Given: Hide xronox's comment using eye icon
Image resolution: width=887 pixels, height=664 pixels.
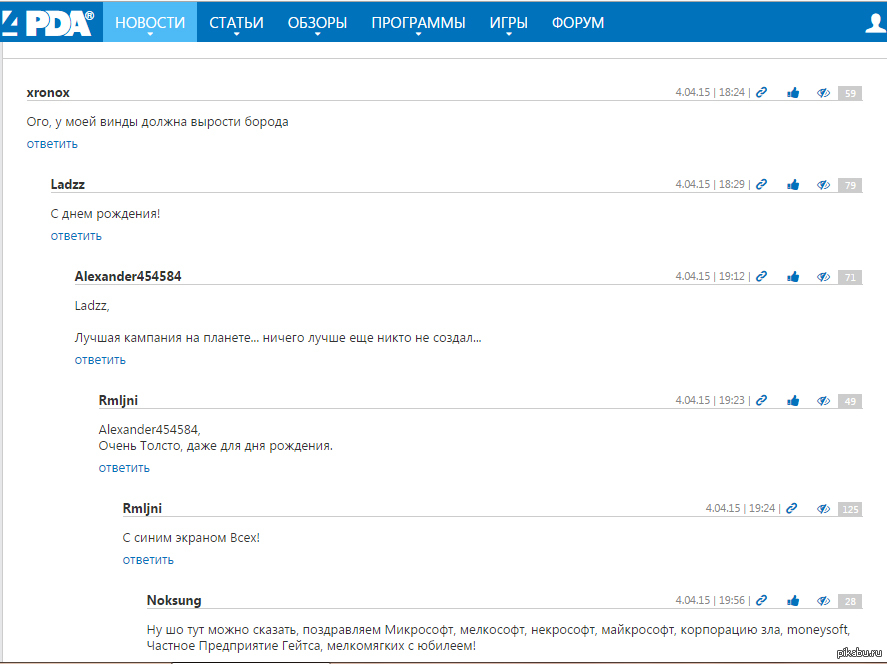Looking at the screenshot, I should pos(823,93).
